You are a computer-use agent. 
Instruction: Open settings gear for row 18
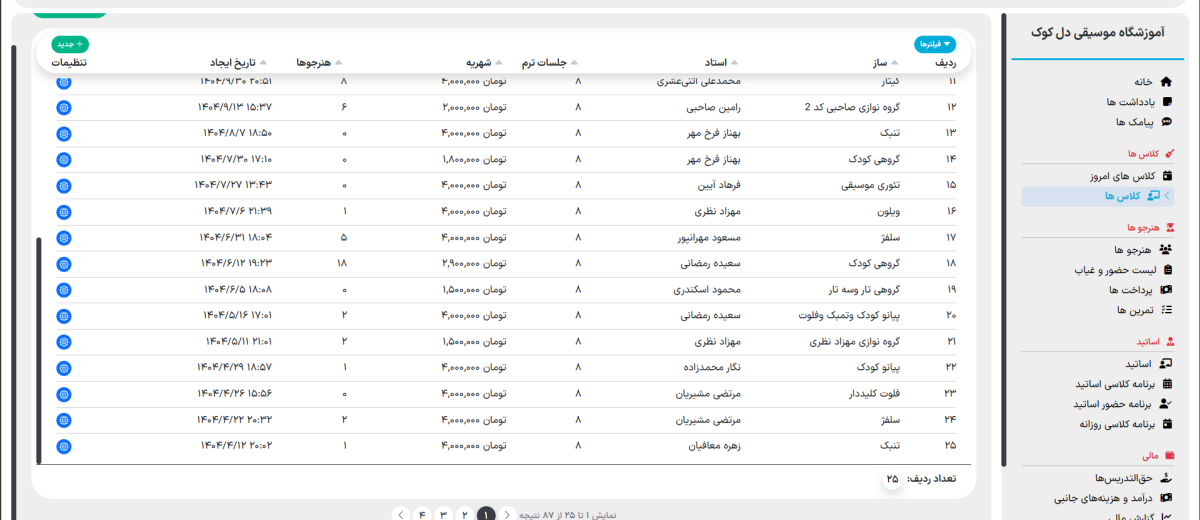64,263
